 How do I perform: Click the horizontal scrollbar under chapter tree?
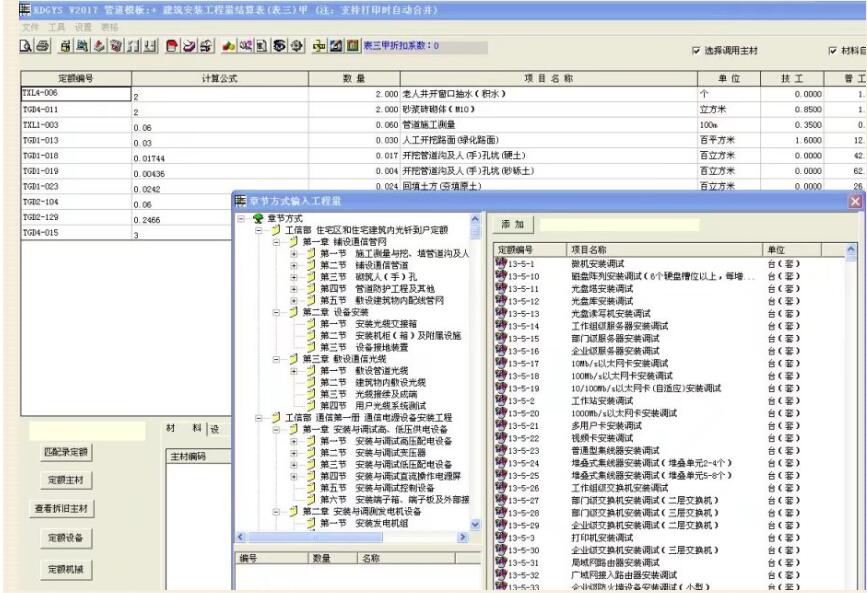click(350, 538)
